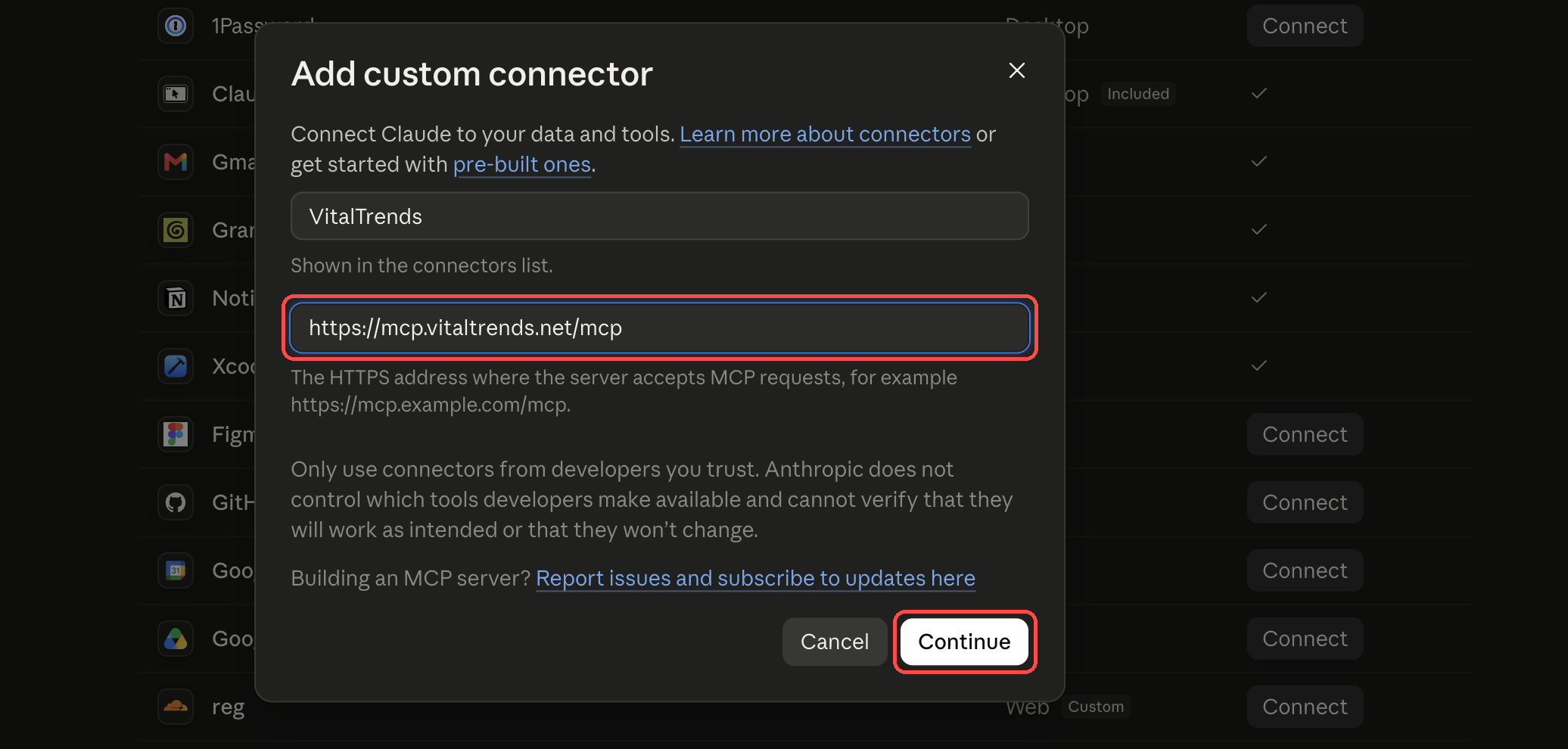
Task: Click the Google Calendar icon
Action: [x=176, y=570]
